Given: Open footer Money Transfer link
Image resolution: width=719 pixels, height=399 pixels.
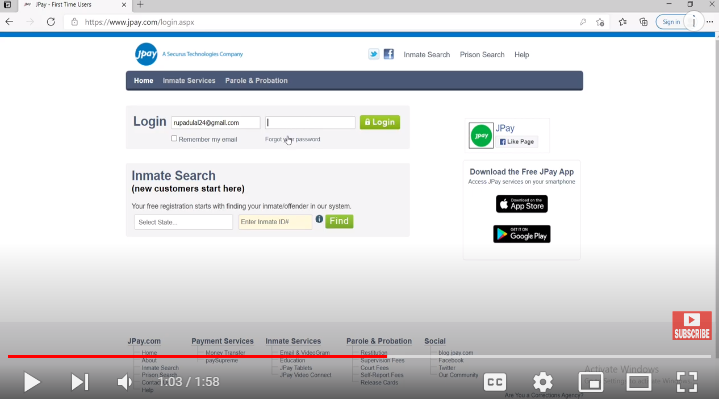Looking at the screenshot, I should pos(225,353).
